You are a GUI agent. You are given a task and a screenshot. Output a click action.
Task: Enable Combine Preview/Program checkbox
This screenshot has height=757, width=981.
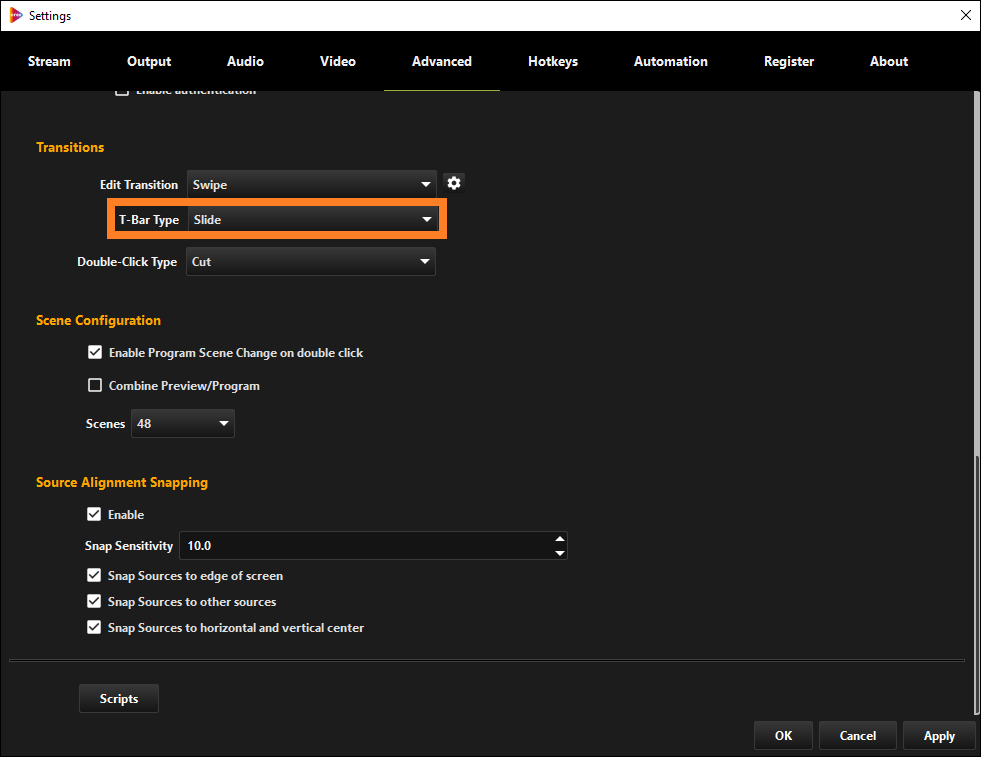(x=95, y=386)
